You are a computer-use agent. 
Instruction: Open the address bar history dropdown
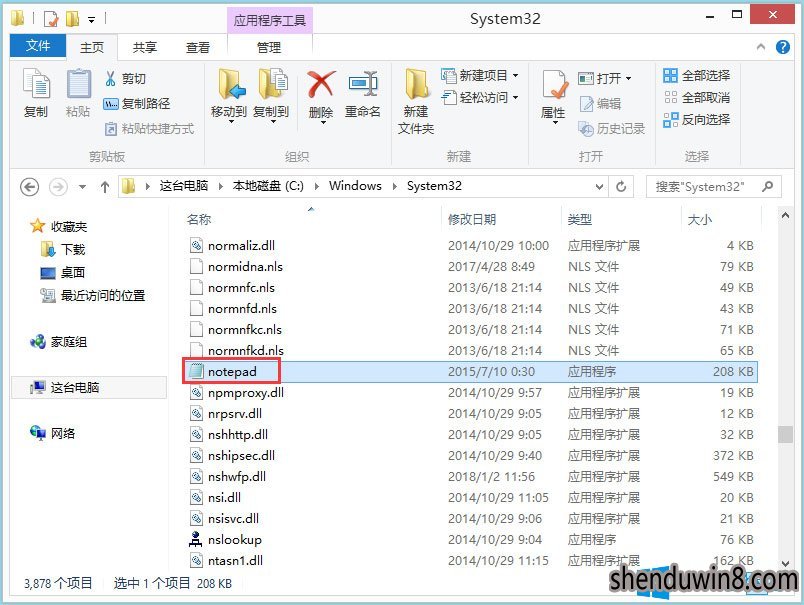click(x=599, y=187)
